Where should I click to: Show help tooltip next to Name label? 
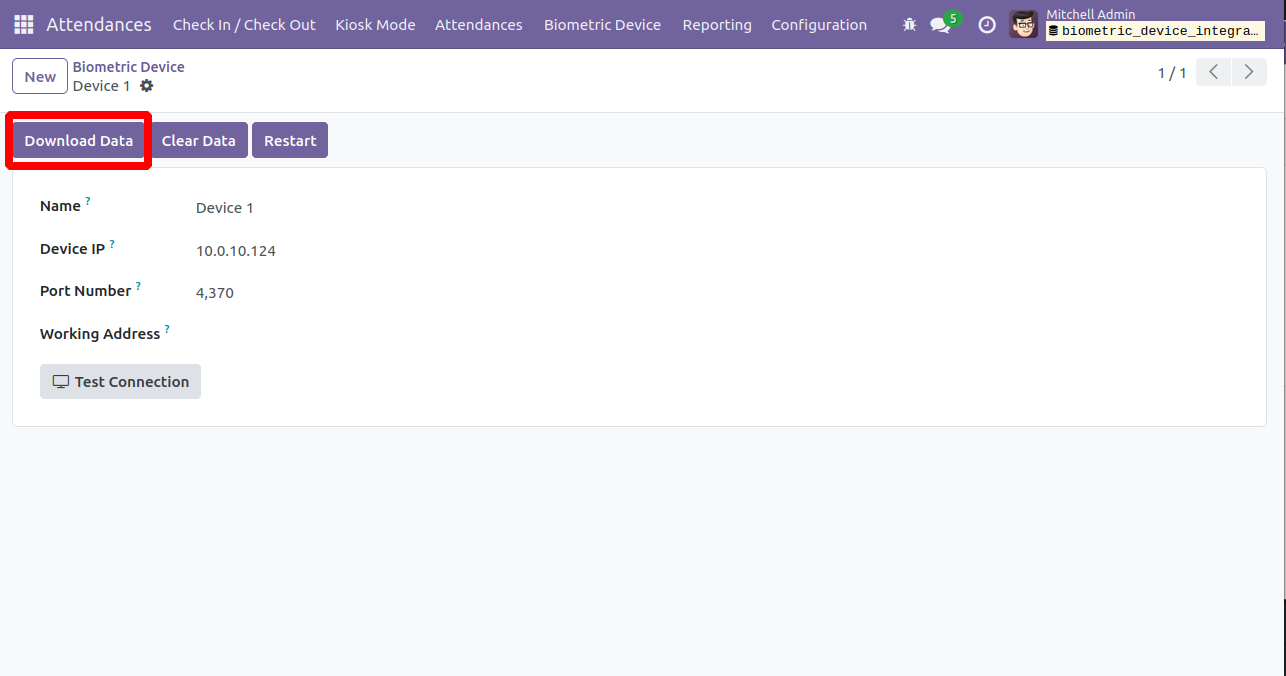pos(88,202)
